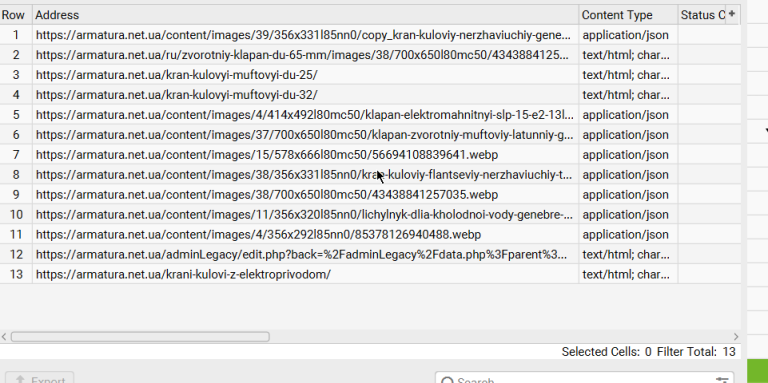Click the text/html content type in row 2
Image resolution: width=768 pixels, height=383 pixels.
(628, 55)
